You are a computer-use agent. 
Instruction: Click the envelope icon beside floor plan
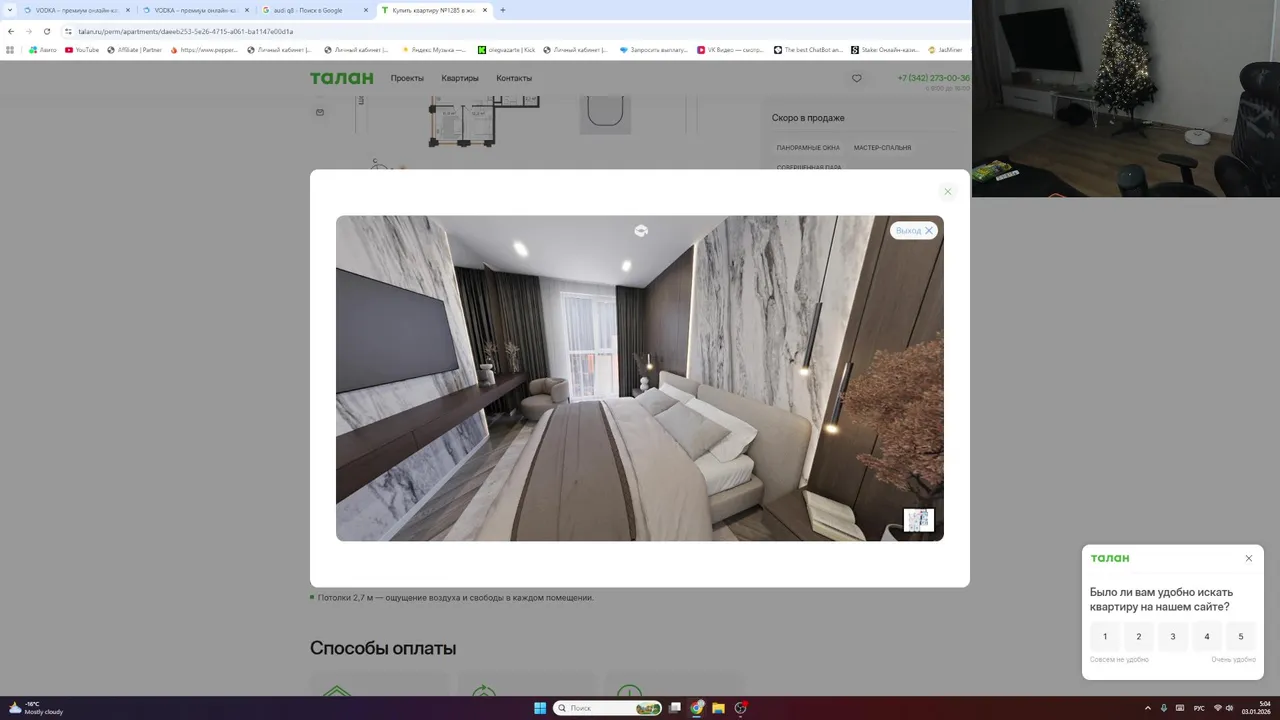click(x=320, y=112)
